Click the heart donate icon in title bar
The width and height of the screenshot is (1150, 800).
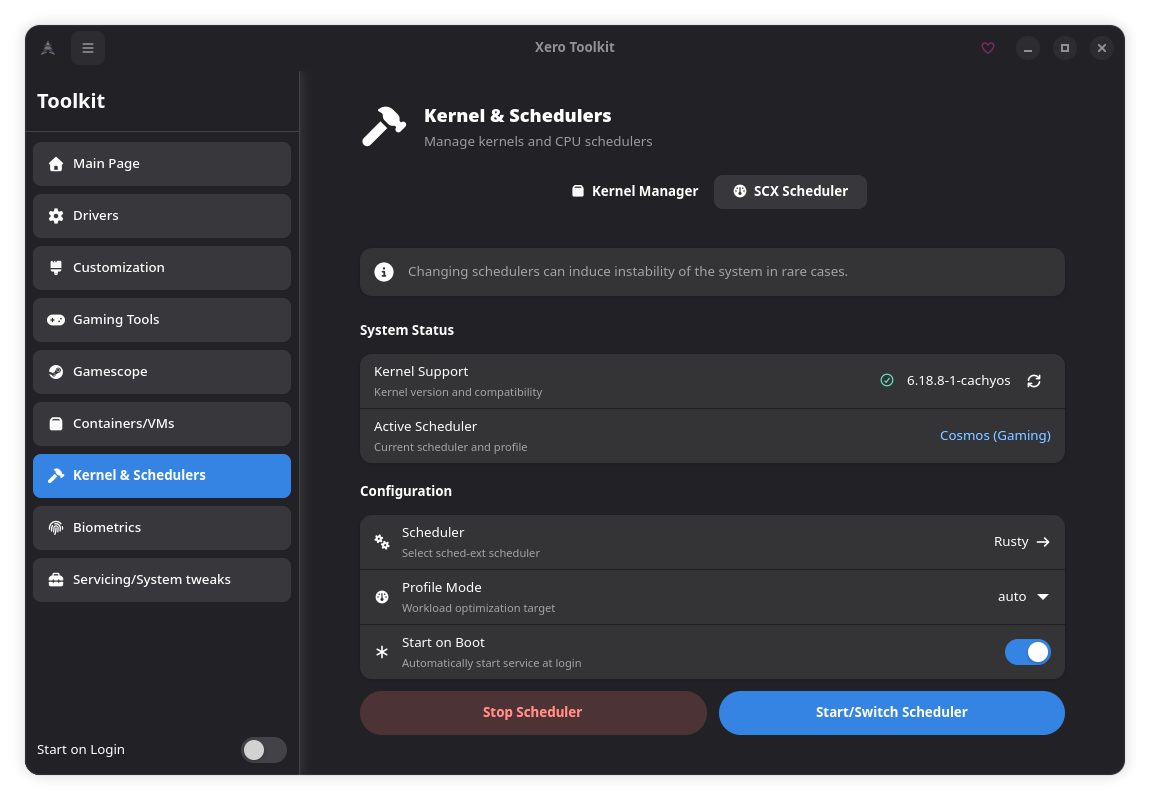coord(988,48)
